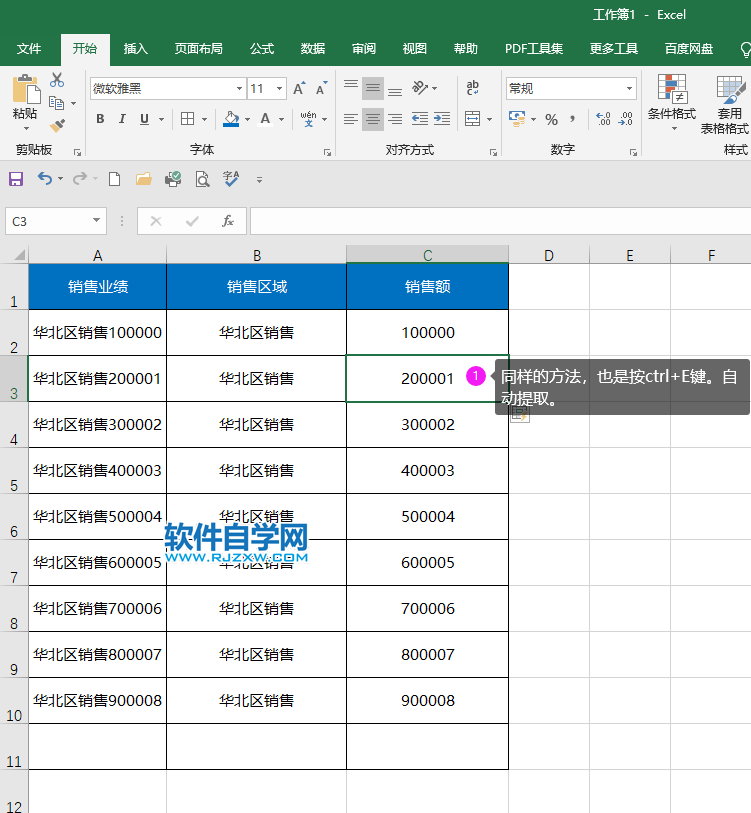Viewport: 751px width, 813px height.
Task: Open file using the folder icon
Action: point(143,179)
